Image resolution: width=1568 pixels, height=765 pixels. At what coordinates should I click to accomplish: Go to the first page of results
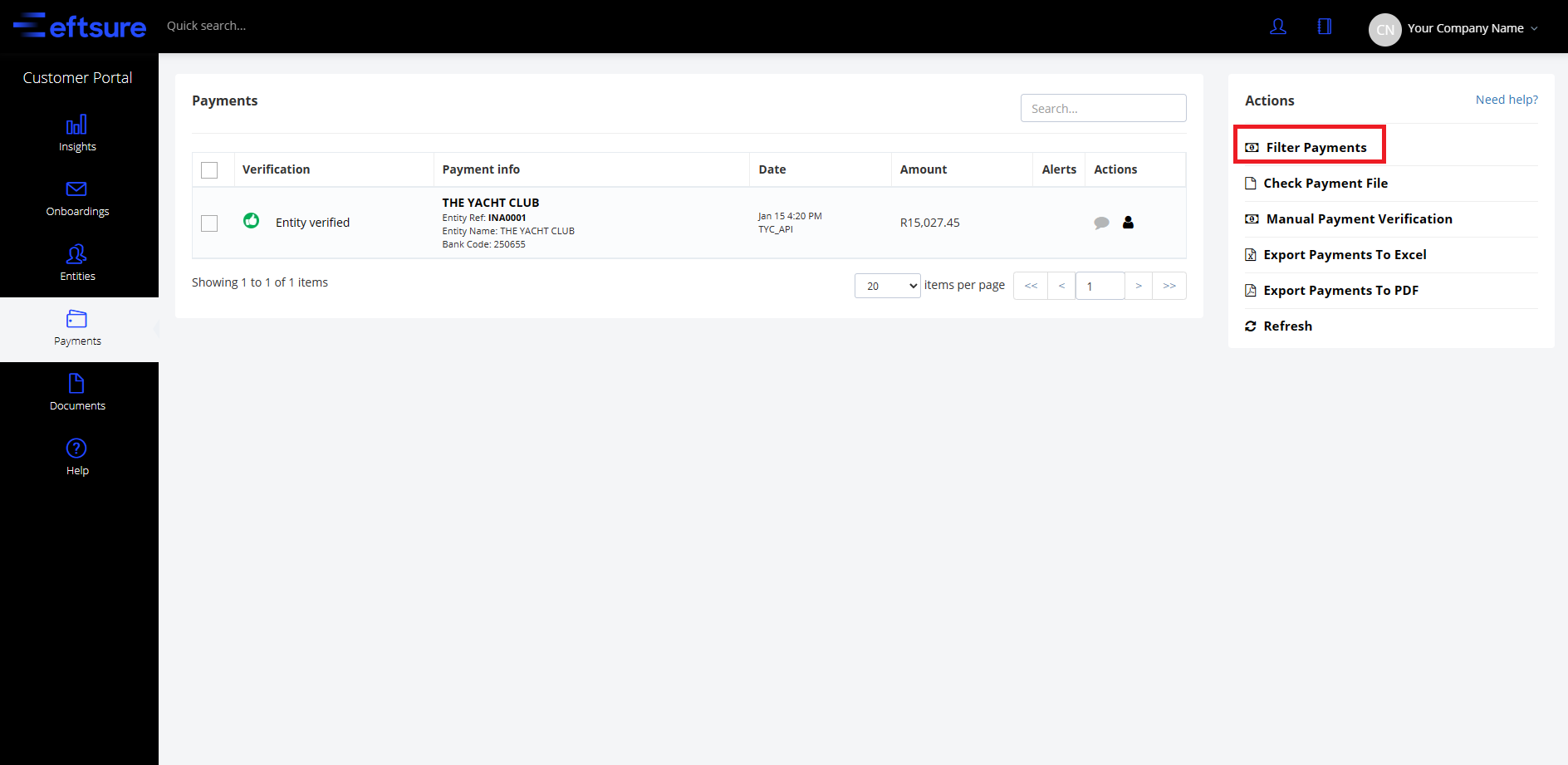(x=1031, y=286)
